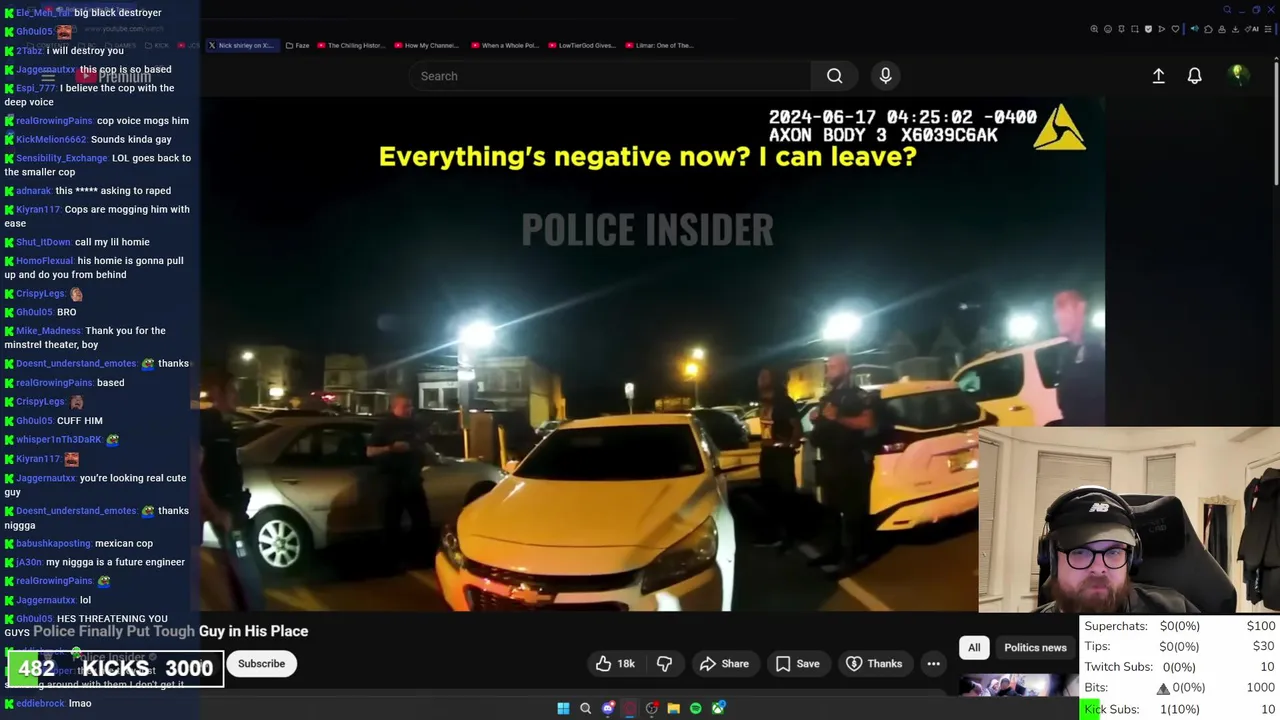The height and width of the screenshot is (720, 1280).
Task: Open more actions ellipsis under video
Action: [x=933, y=663]
